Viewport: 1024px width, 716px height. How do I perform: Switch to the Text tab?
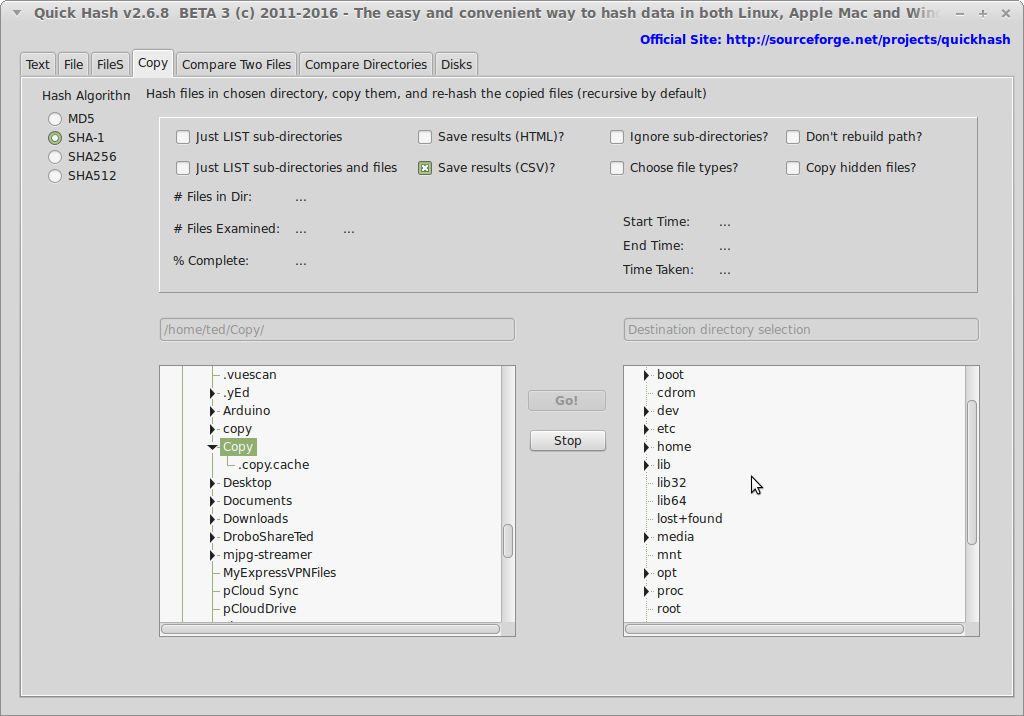(x=38, y=65)
